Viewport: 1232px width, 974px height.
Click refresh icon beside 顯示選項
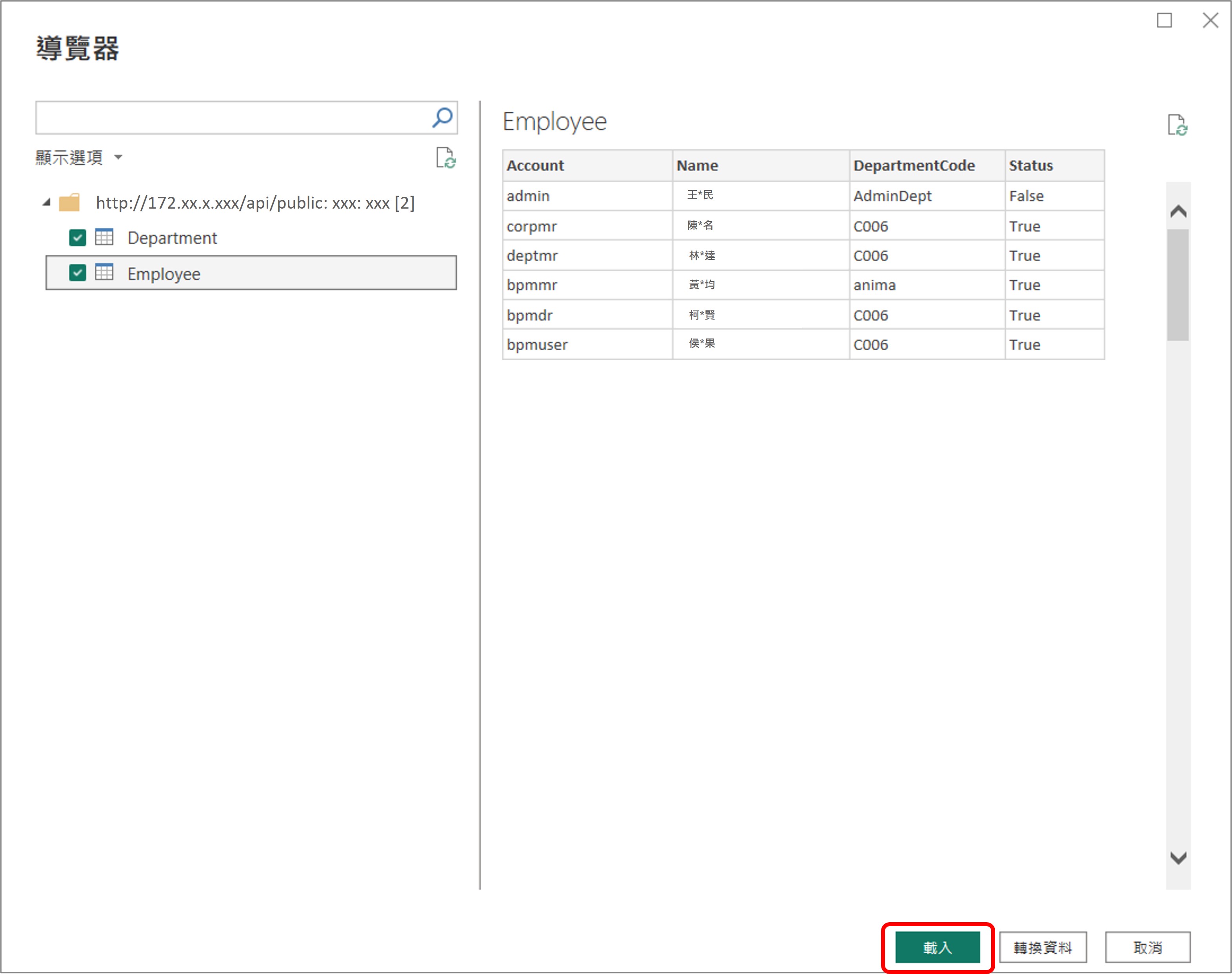446,158
